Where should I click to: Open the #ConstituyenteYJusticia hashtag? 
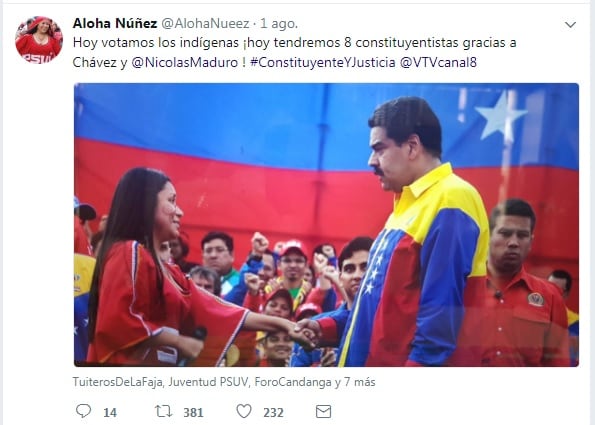323,62
